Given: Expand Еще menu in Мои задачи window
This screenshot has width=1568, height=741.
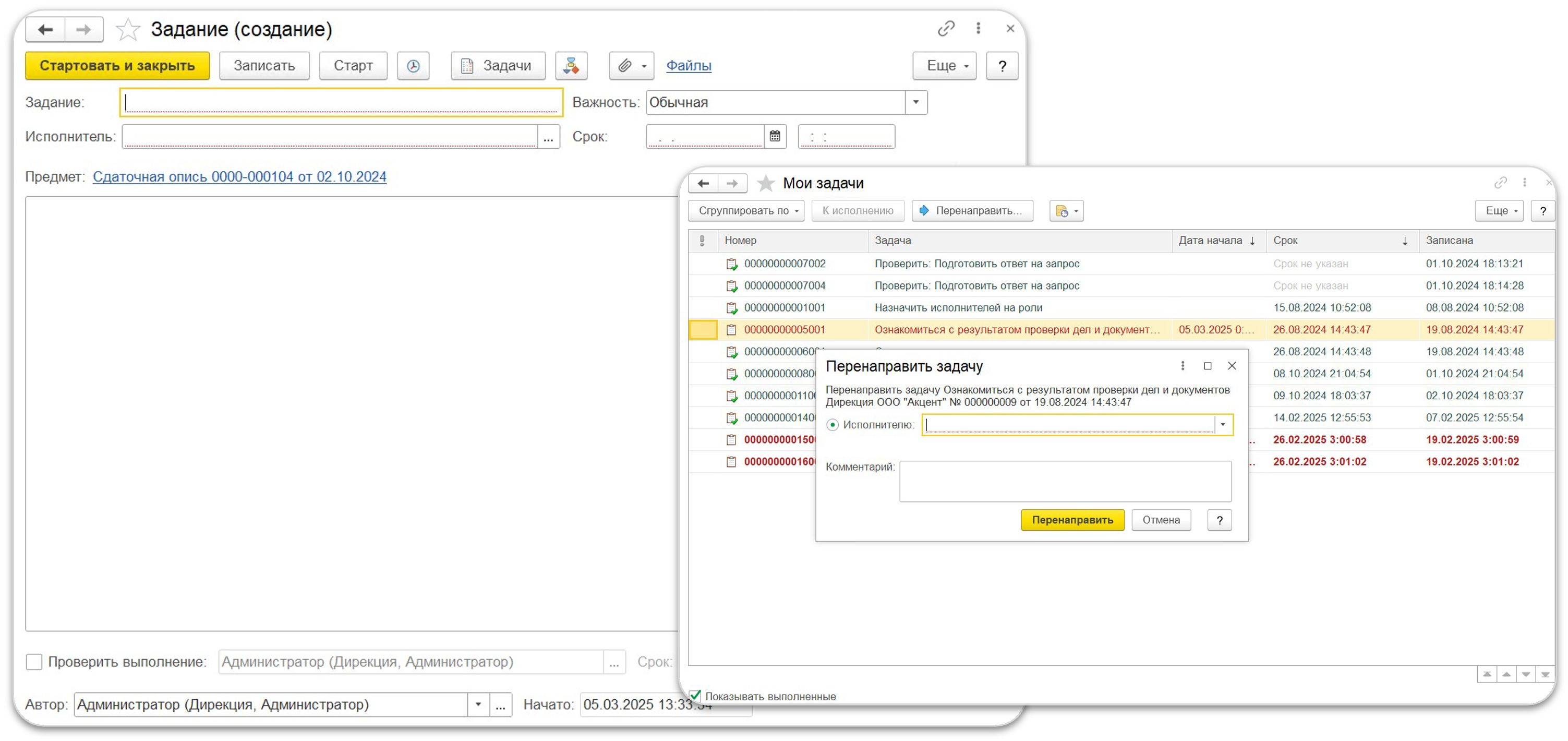Looking at the screenshot, I should click(x=1499, y=211).
